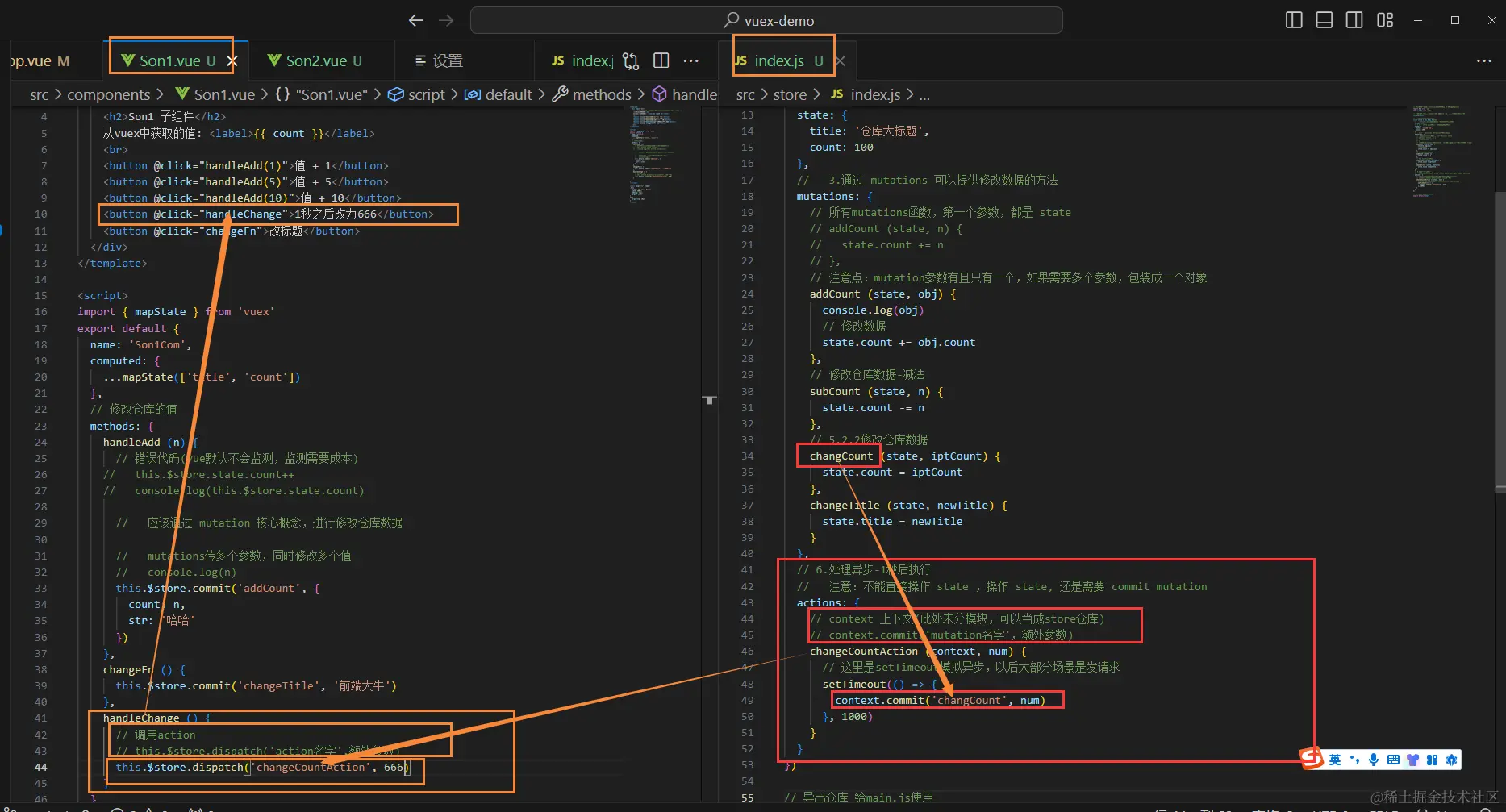Viewport: 1506px width, 812px height.
Task: Open more actions menu of left editor group
Action: (691, 60)
